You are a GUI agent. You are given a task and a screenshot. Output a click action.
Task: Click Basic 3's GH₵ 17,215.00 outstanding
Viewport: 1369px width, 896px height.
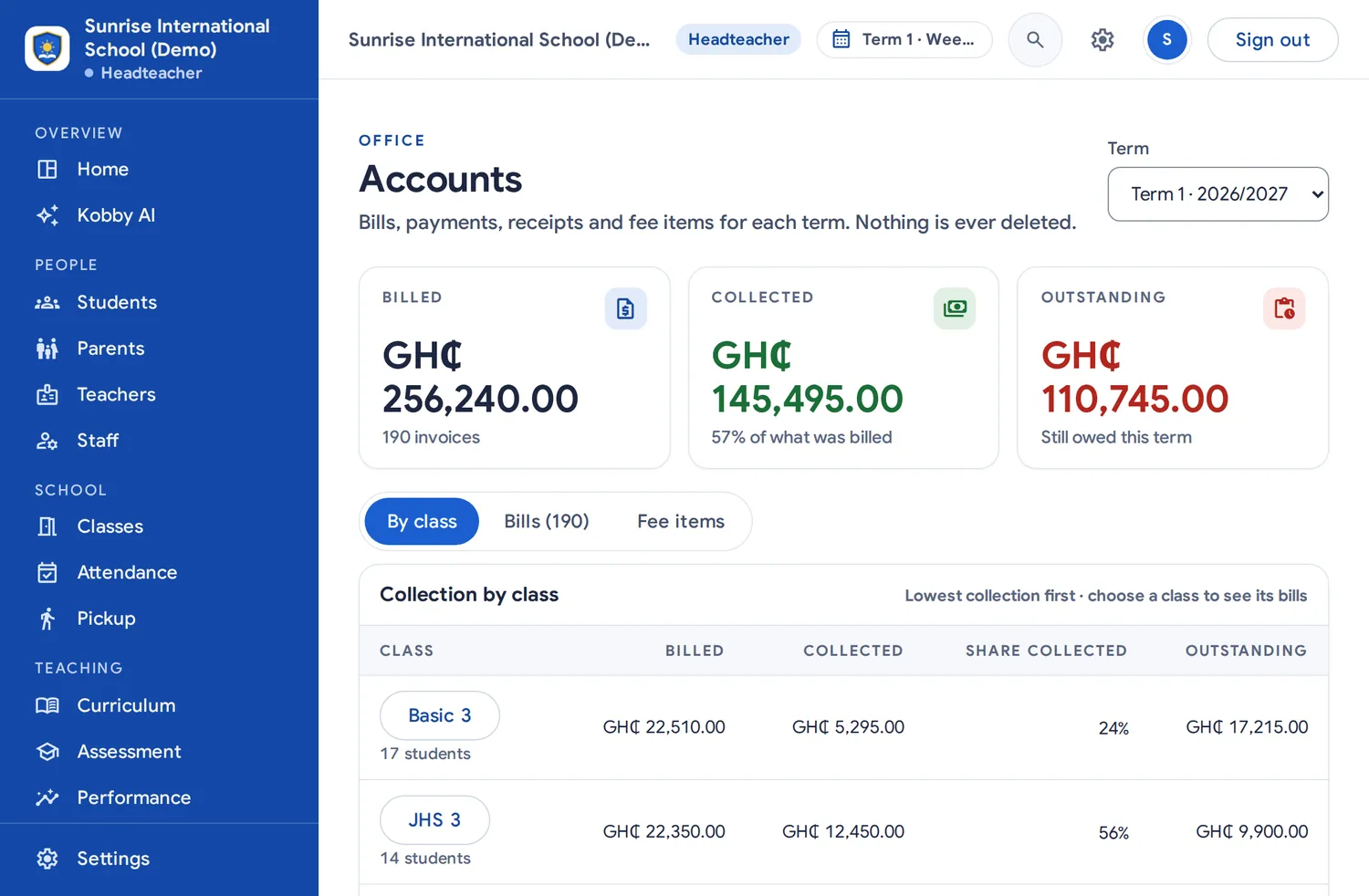coord(1247,727)
